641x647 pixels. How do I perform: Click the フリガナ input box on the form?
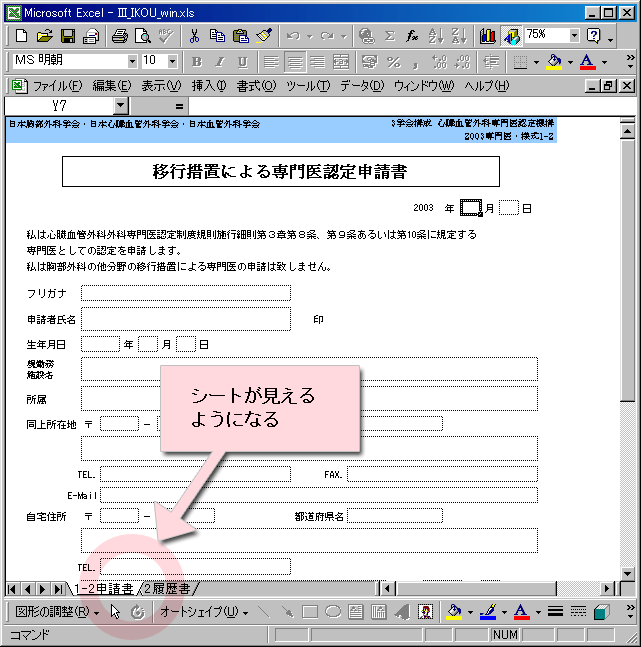(x=186, y=293)
